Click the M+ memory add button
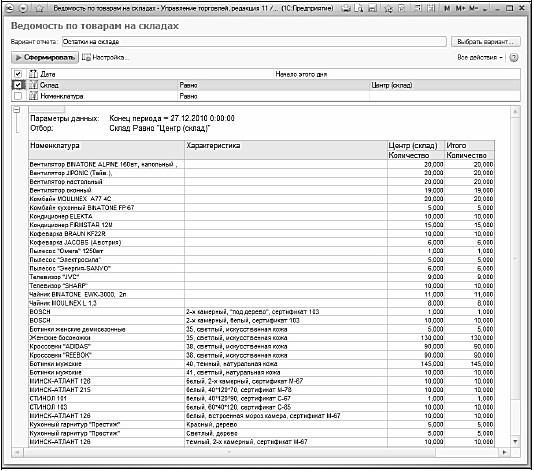Image resolution: width=534 pixels, height=471 pixels. coord(461,9)
